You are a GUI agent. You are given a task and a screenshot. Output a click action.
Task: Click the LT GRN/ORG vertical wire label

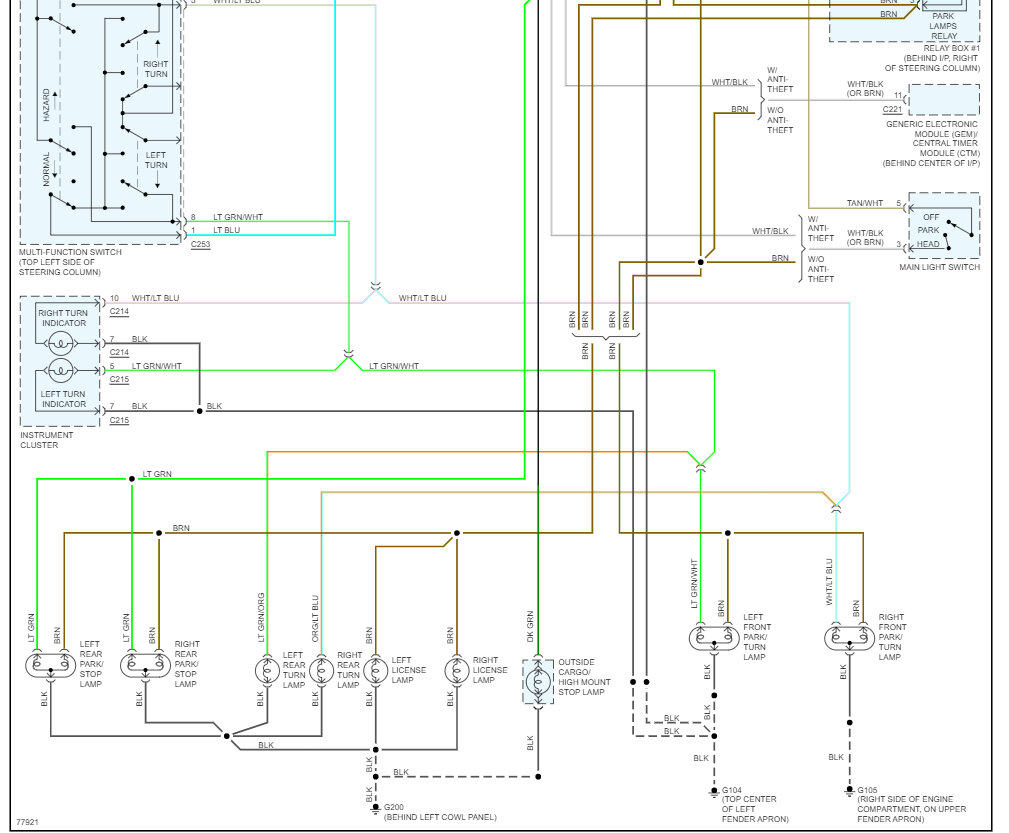(x=261, y=618)
